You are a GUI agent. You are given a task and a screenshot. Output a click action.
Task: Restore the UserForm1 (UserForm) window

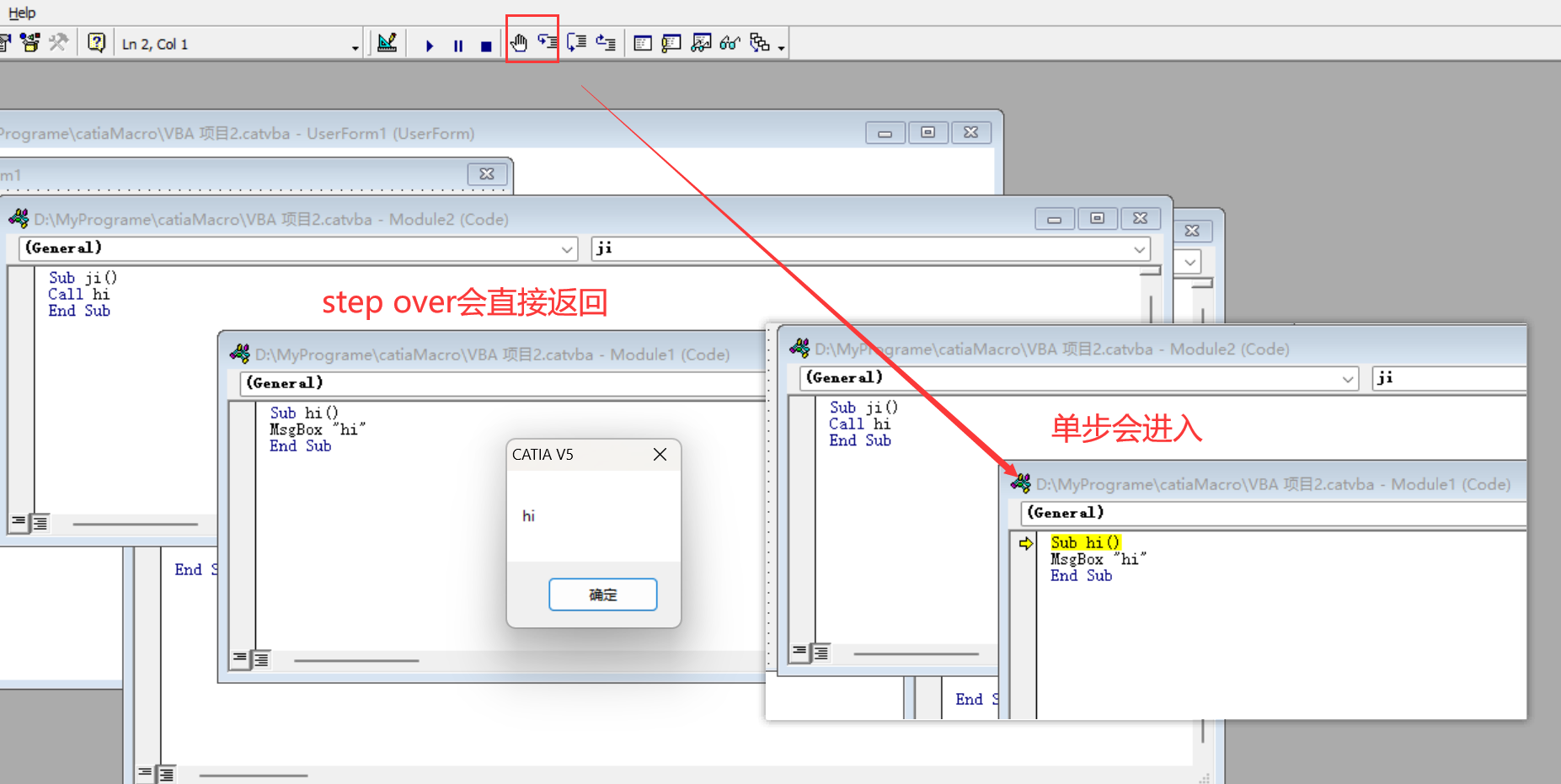(928, 132)
